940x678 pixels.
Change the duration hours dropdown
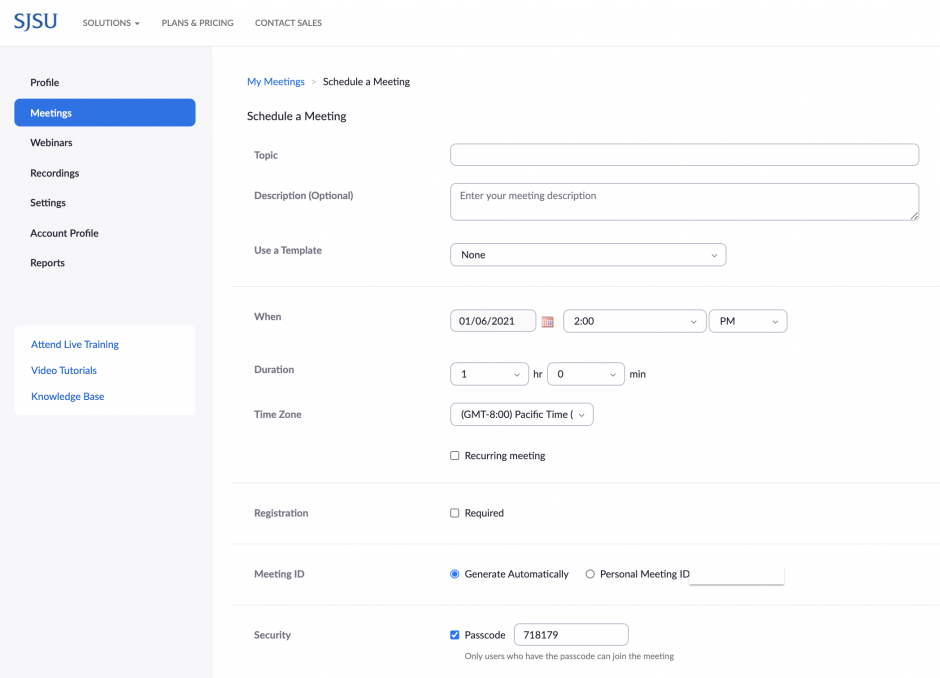coord(489,374)
